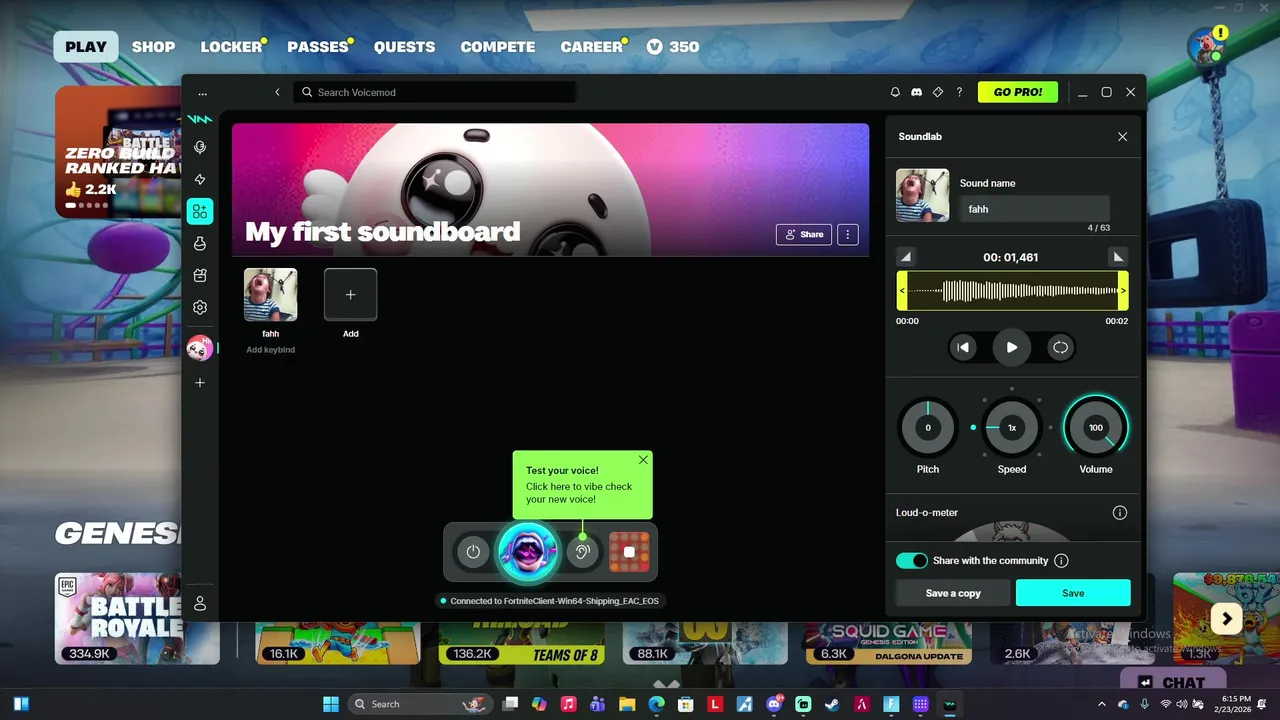Open Share with the community info icon
Viewport: 1280px width, 720px height.
coord(1061,561)
